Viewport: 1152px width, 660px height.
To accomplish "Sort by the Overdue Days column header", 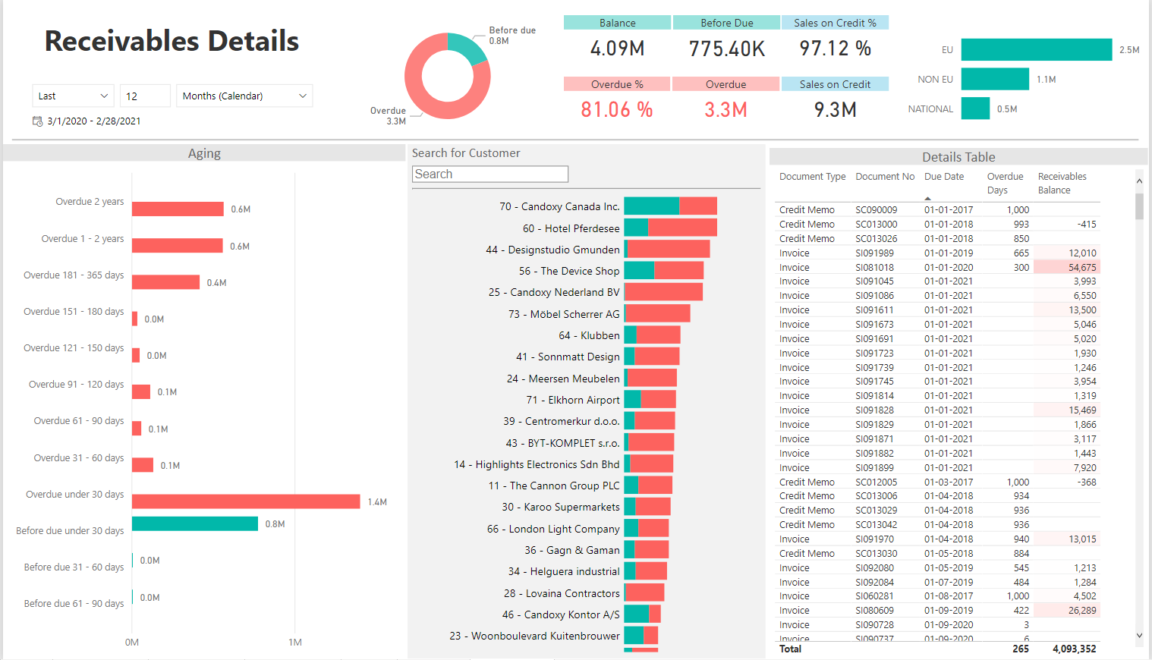I will [1005, 180].
